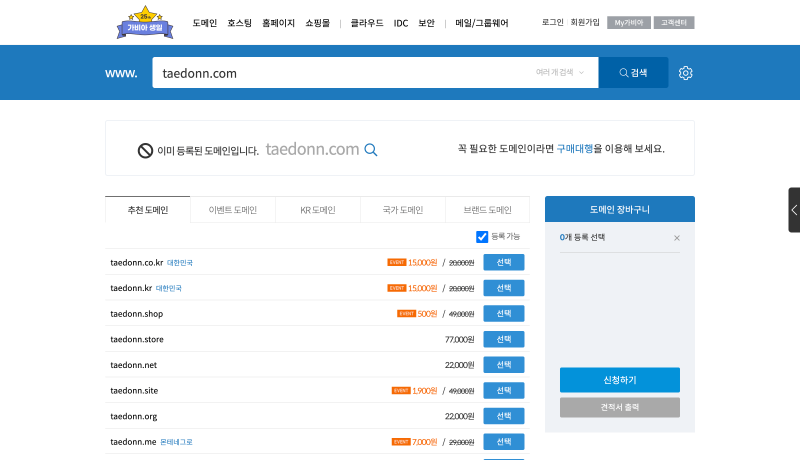Select taedonn.shop with 선택 button

(x=504, y=313)
